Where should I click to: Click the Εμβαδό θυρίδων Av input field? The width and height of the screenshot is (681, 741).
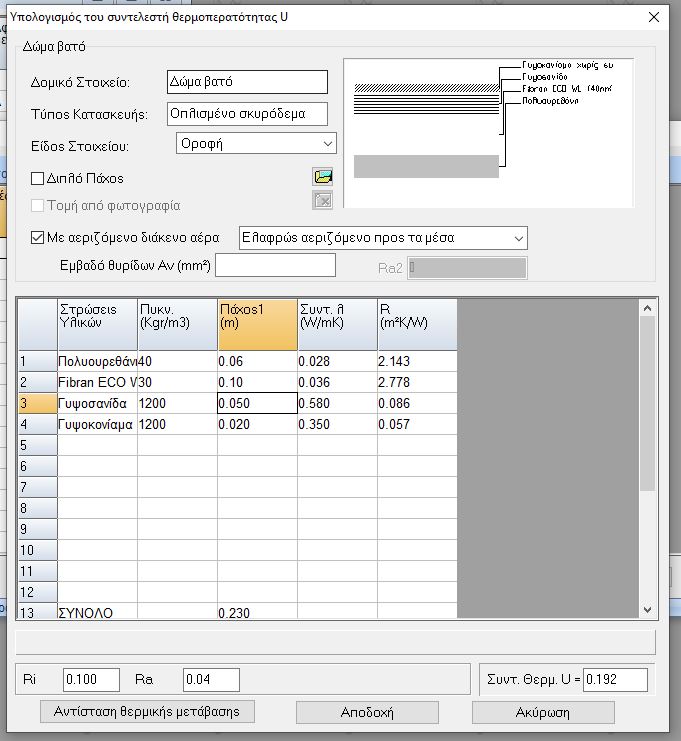point(275,265)
